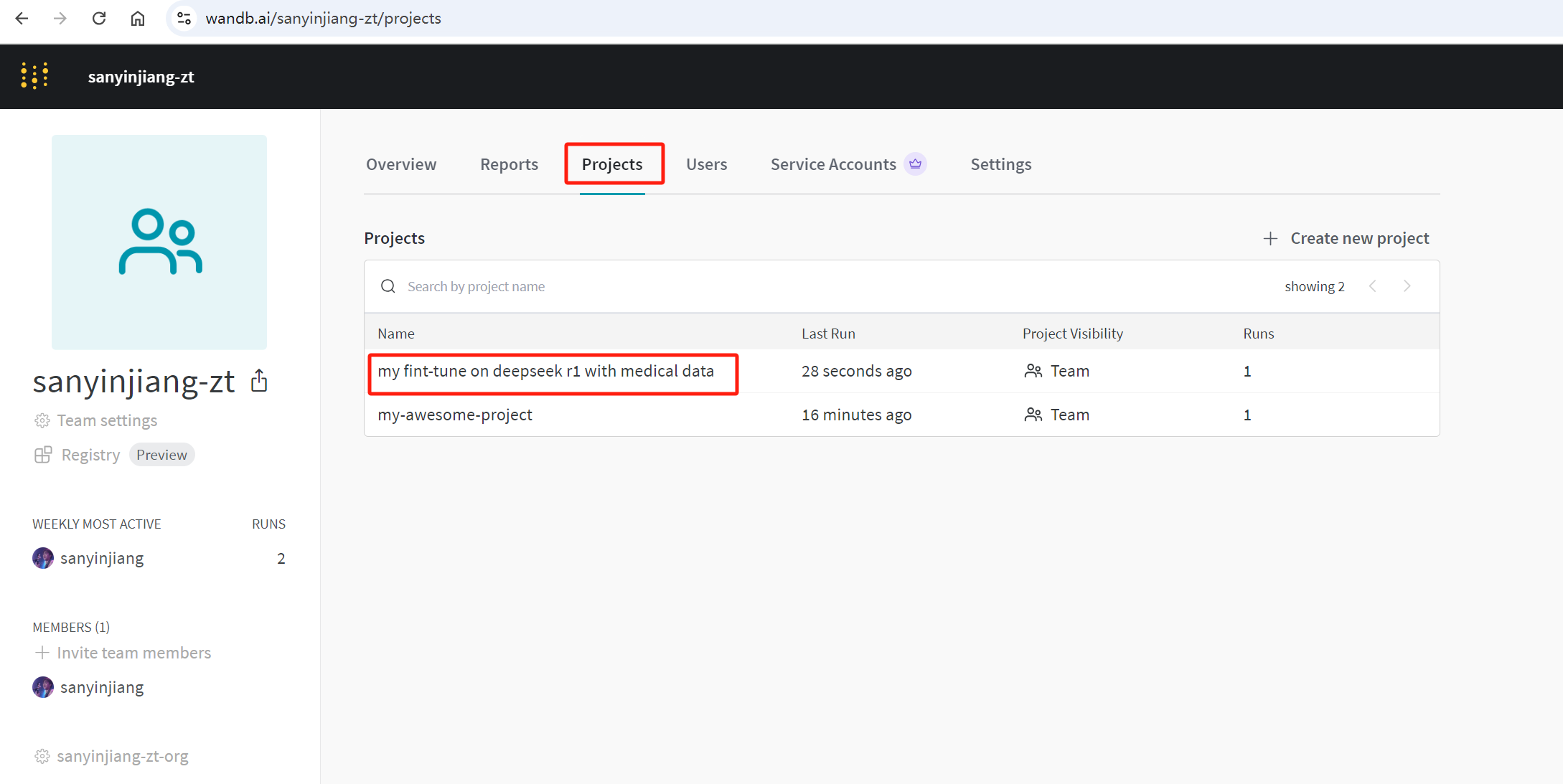
Task: Go to previous projects page chevron
Action: 1372,286
